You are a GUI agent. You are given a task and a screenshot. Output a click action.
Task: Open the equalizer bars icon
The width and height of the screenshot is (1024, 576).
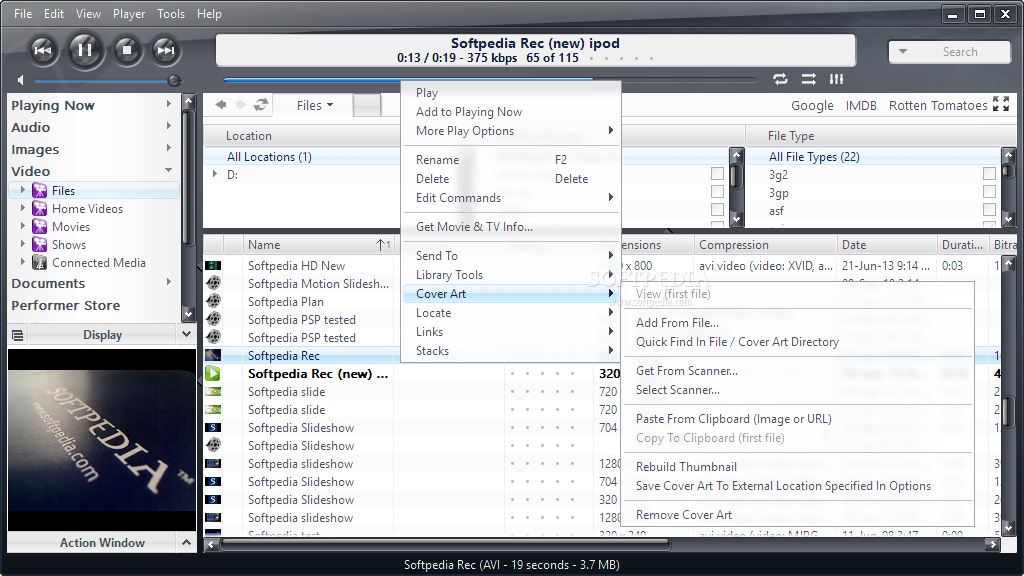tap(837, 79)
